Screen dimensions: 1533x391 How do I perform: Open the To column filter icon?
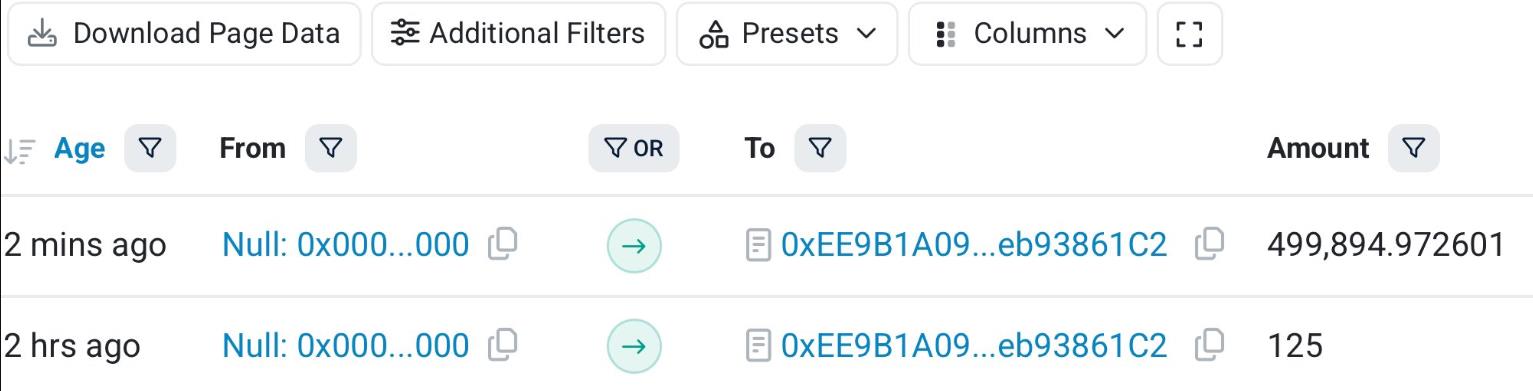tap(820, 148)
